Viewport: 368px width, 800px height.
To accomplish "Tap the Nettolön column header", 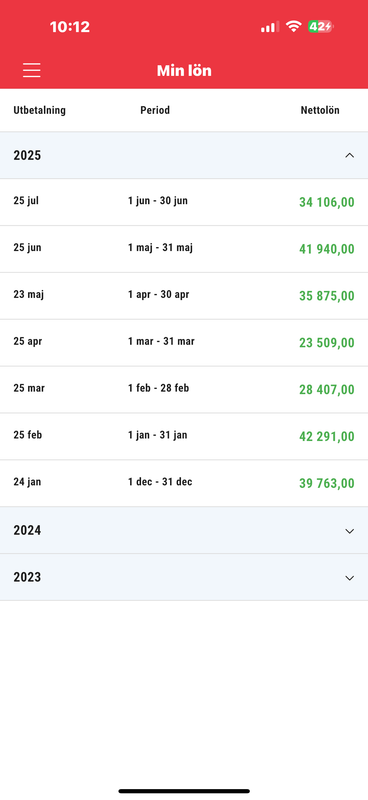I will [320, 110].
